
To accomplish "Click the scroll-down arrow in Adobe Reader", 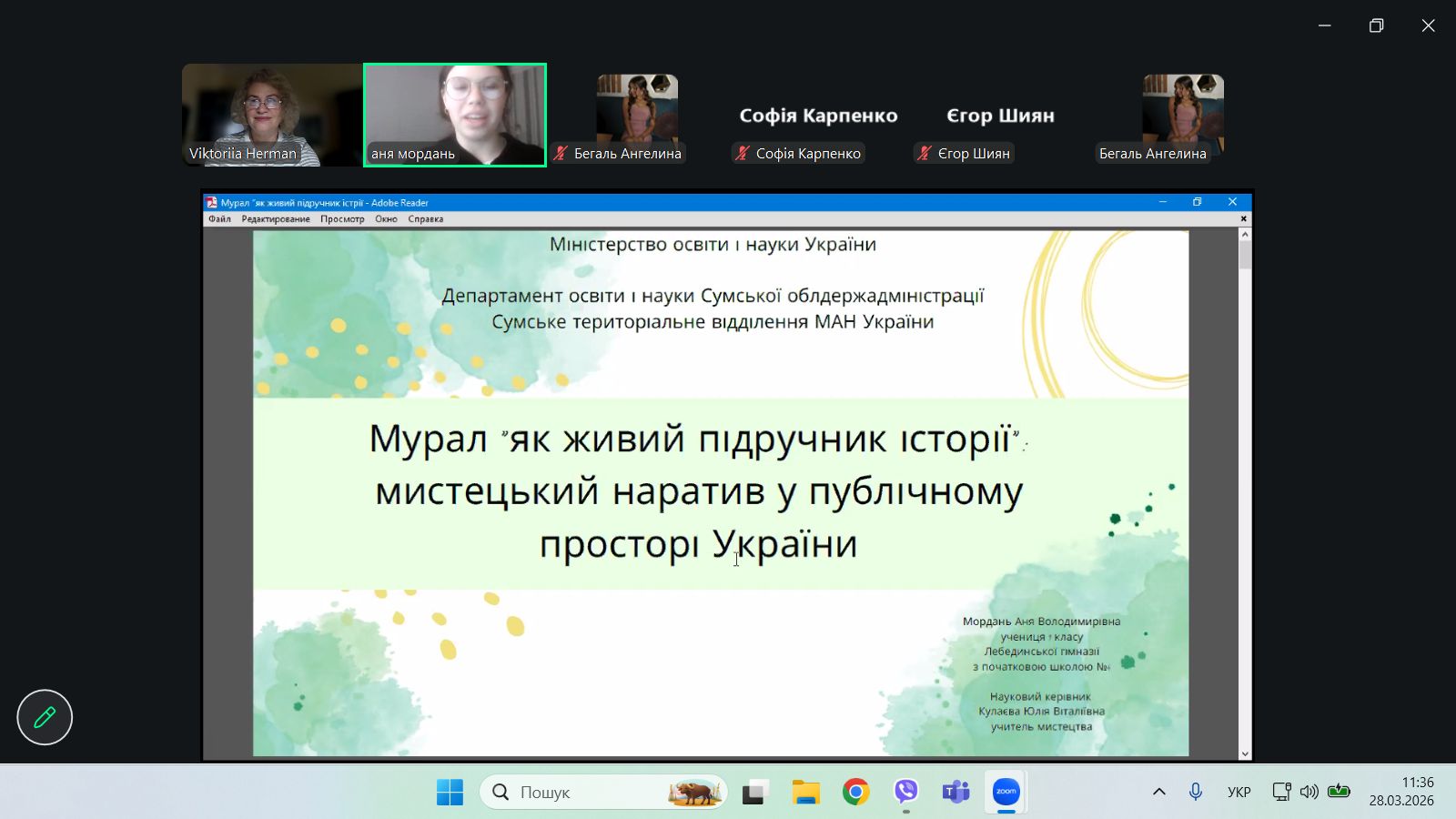I will pos(1245,753).
